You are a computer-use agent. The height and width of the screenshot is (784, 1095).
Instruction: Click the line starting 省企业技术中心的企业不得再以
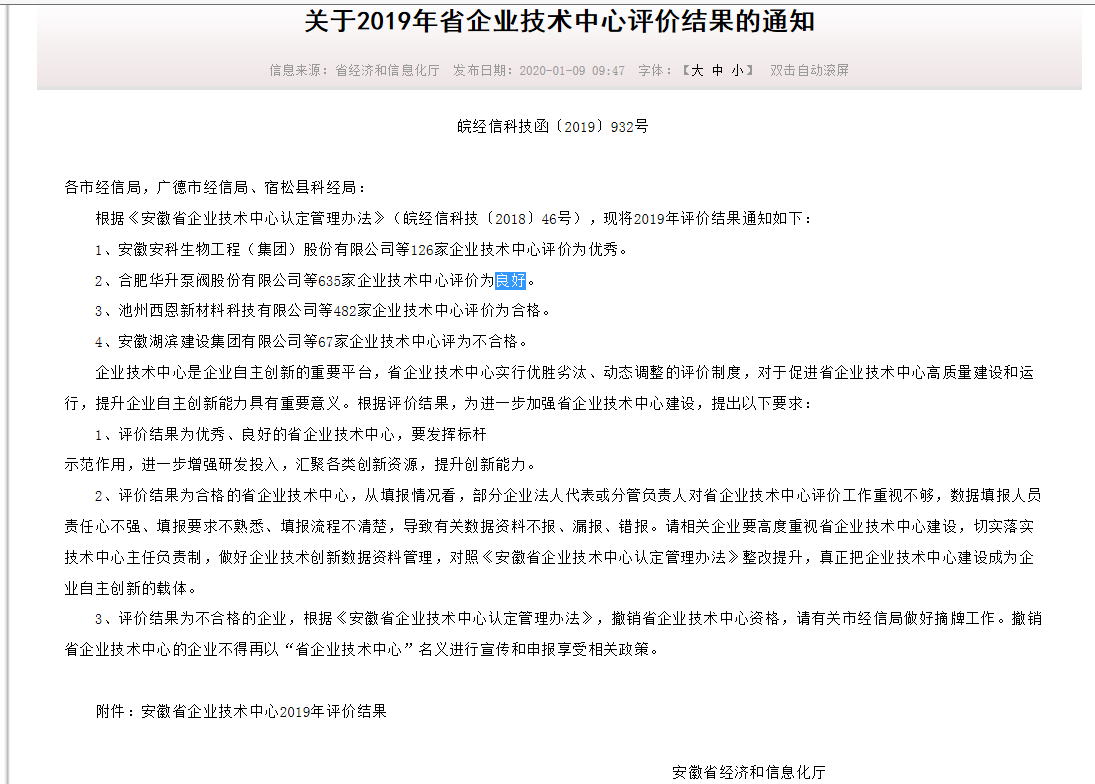pos(362,649)
